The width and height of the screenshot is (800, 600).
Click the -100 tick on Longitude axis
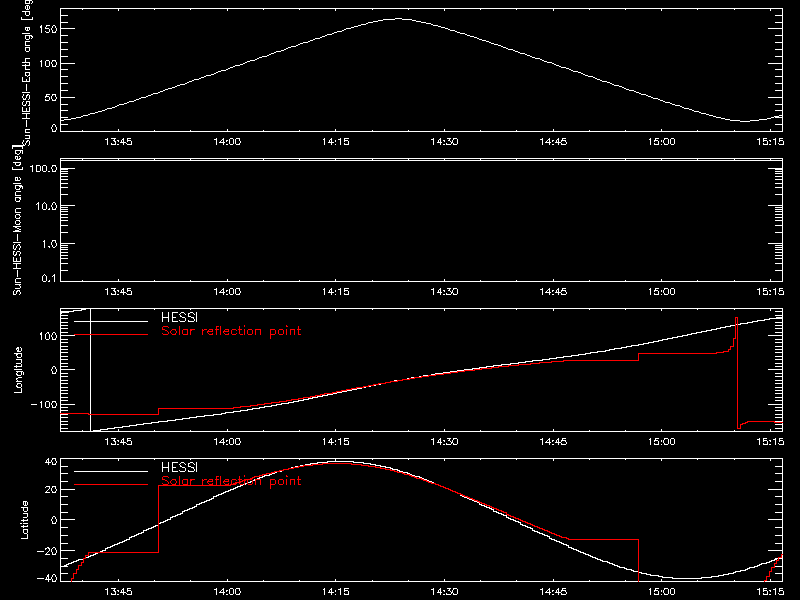44,404
